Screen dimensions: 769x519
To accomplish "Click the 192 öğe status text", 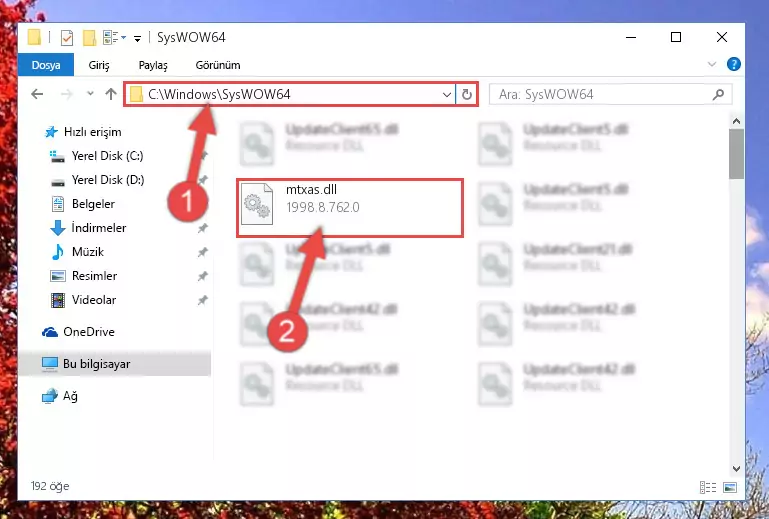I will [x=50, y=486].
